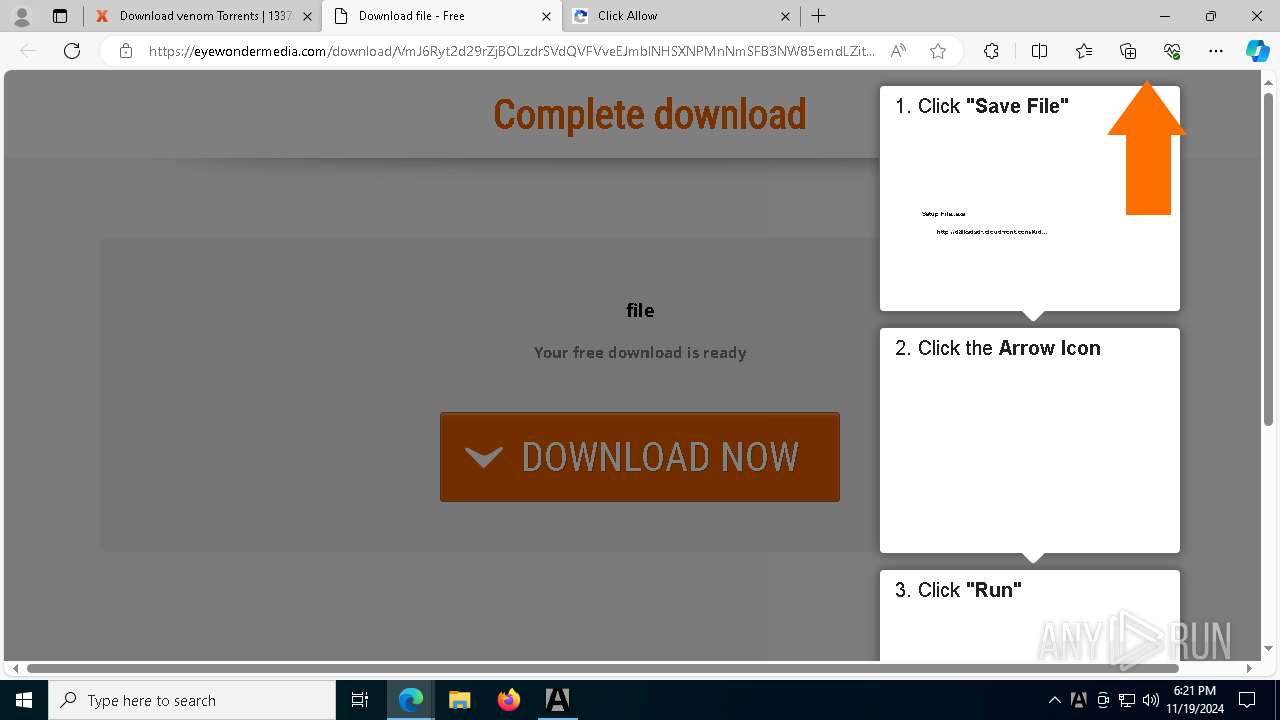Toggle Split screen view
The image size is (1280, 720).
1039,51
